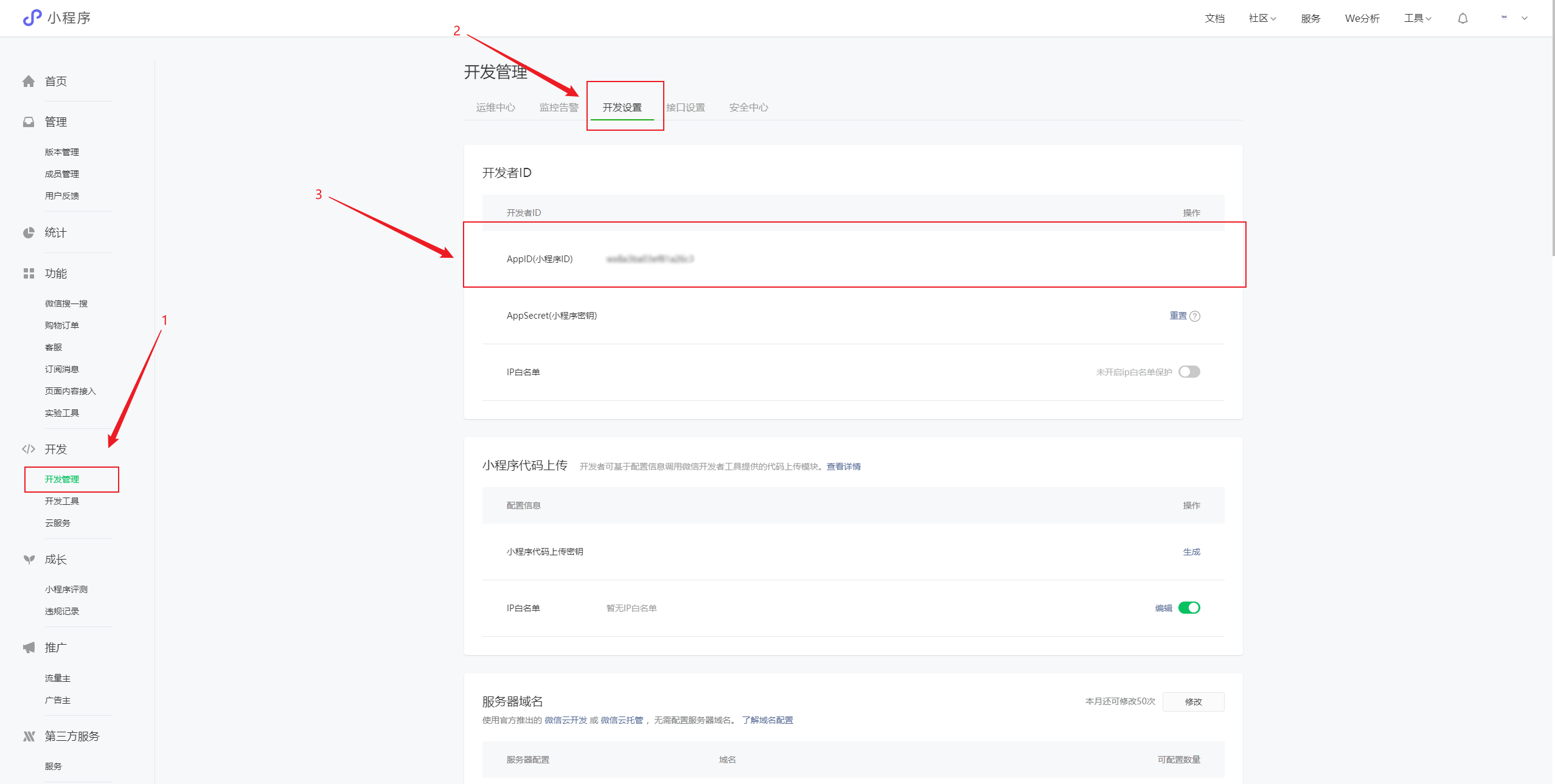Click the 本月还可修改50次 text

point(1120,702)
